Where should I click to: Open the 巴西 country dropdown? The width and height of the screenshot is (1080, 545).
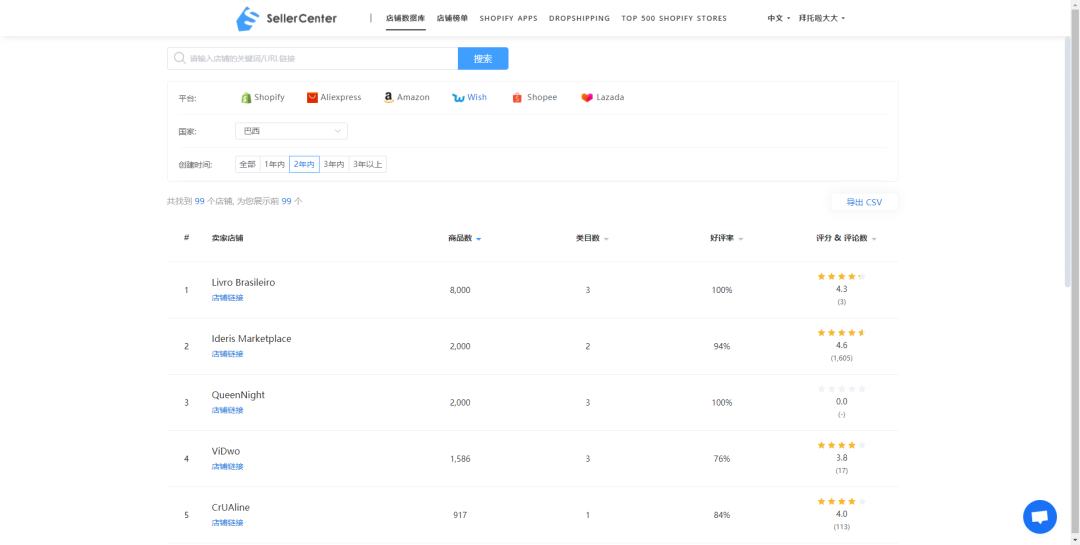(x=291, y=131)
